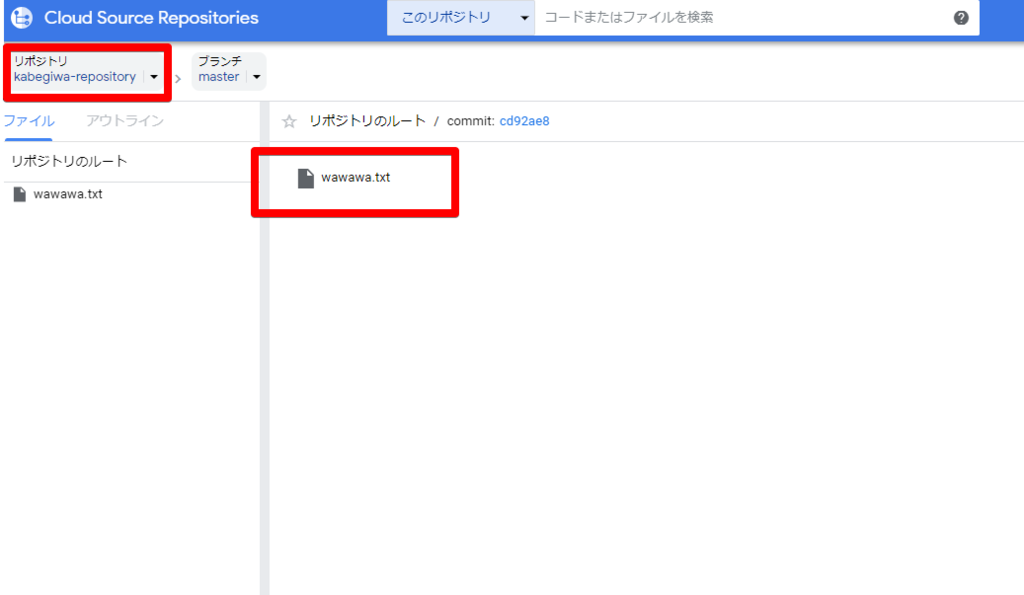
Task: Click the file icon beside wawawa.txt in sidebar
Action: (x=18, y=194)
